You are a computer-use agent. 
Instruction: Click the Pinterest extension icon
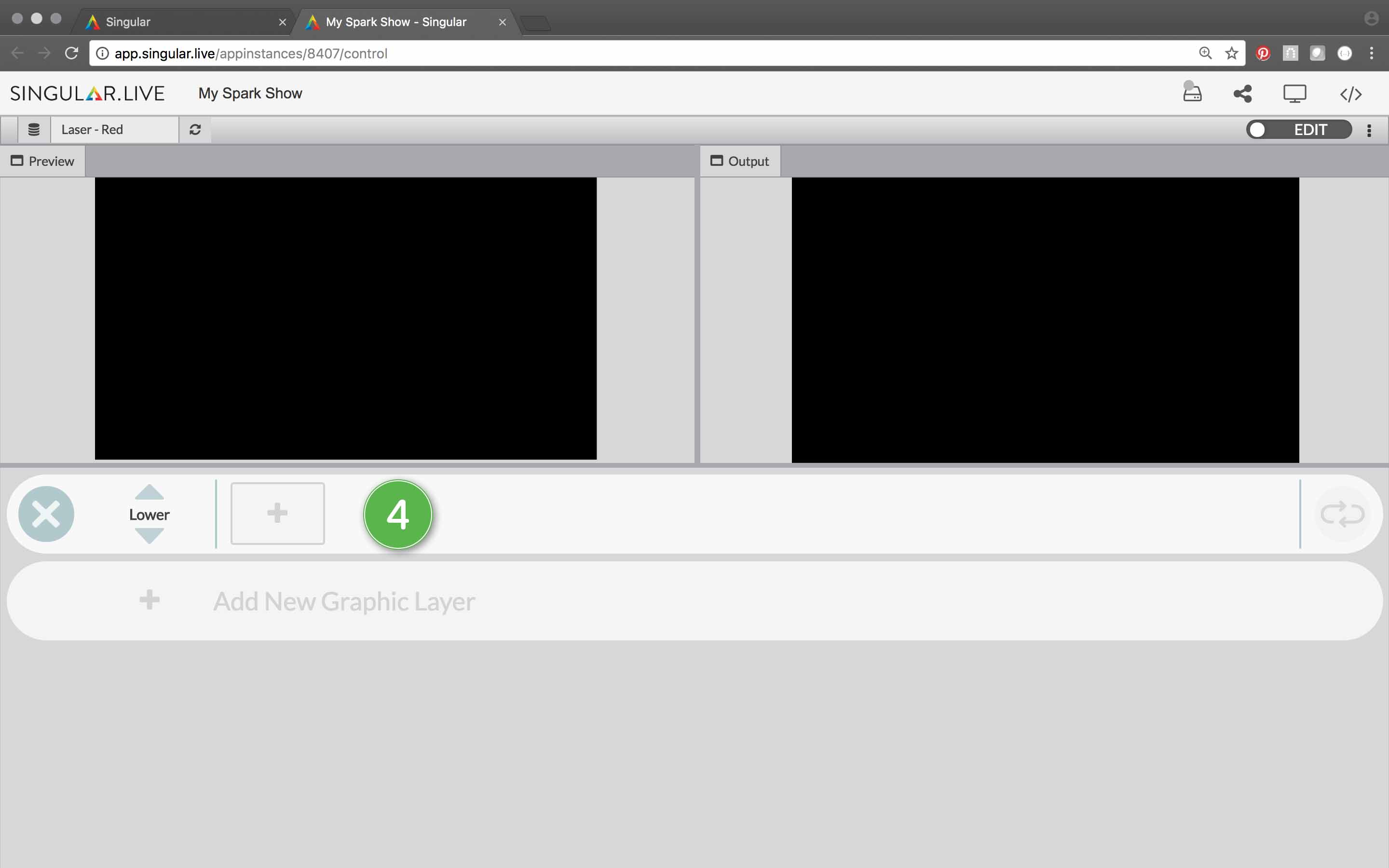pyautogui.click(x=1263, y=54)
